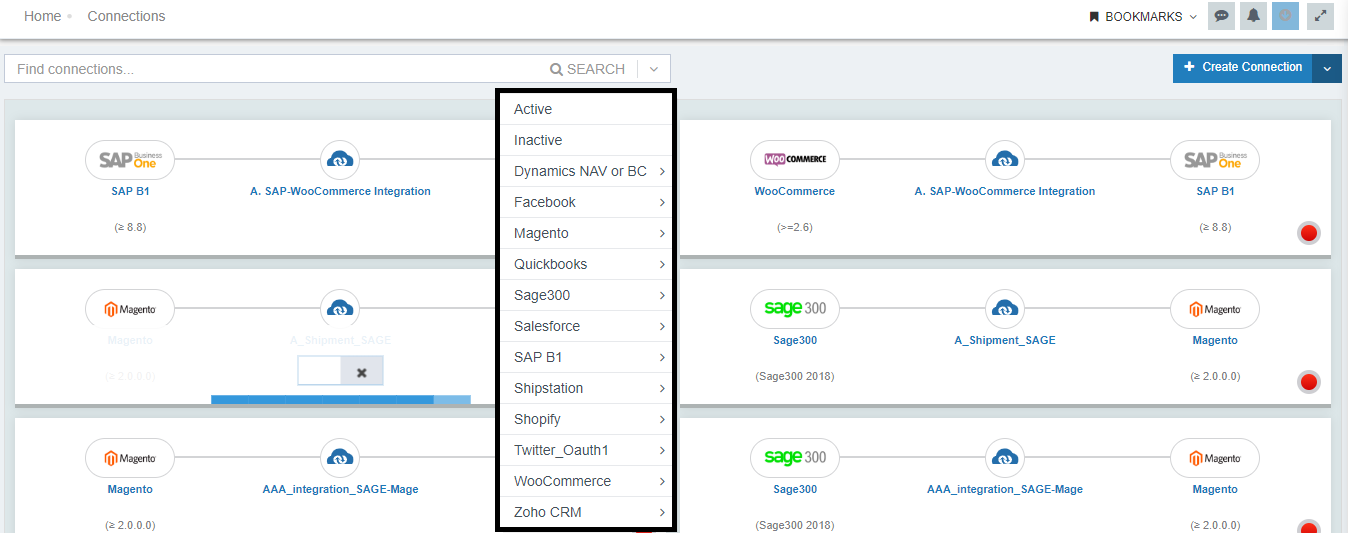Click the SAP Business One logo above (≥ 8.8) on the far left
Screen dimensions: 1348x533
click(130, 159)
